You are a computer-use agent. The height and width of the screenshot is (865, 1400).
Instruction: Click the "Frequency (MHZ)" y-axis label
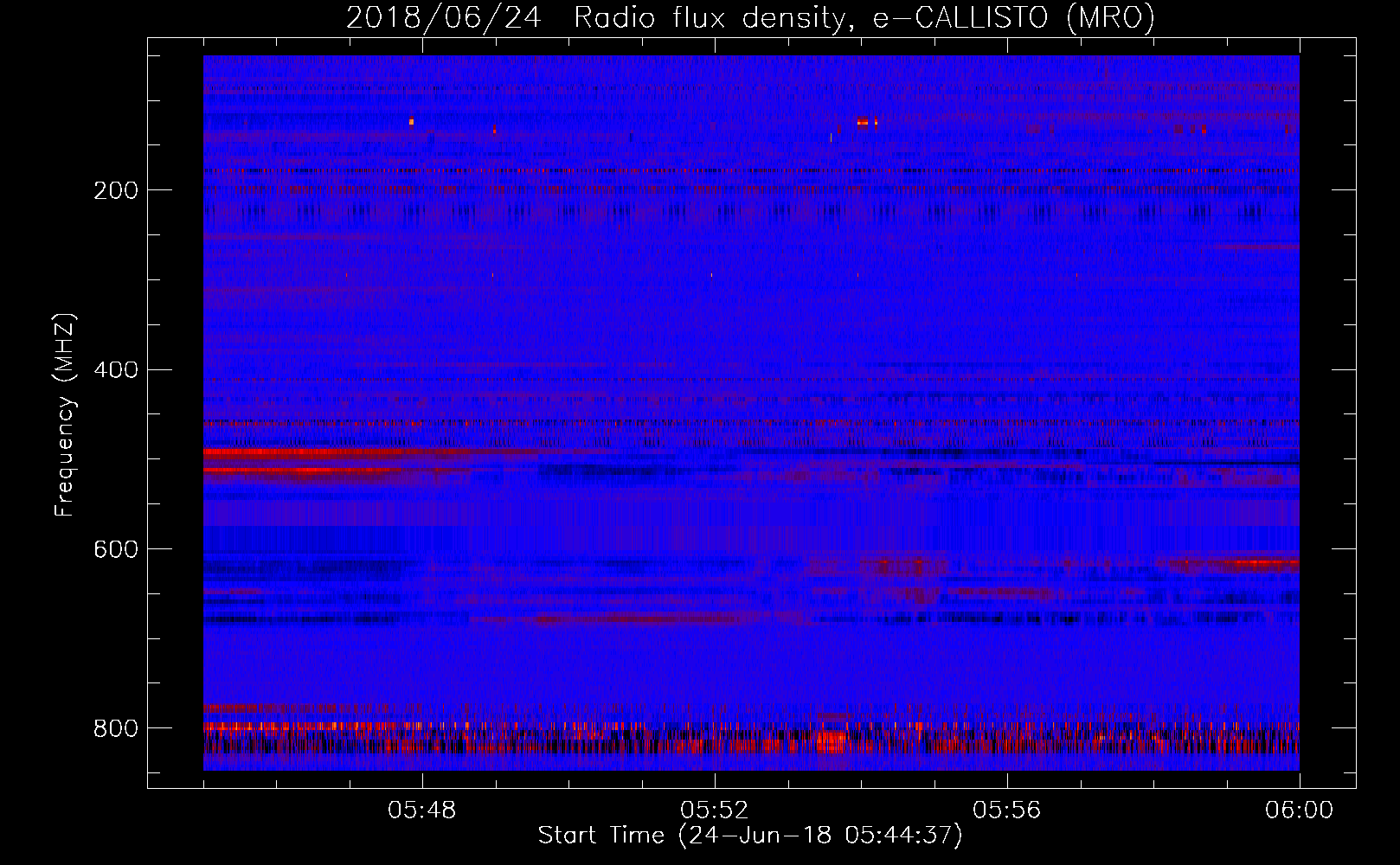65,415
